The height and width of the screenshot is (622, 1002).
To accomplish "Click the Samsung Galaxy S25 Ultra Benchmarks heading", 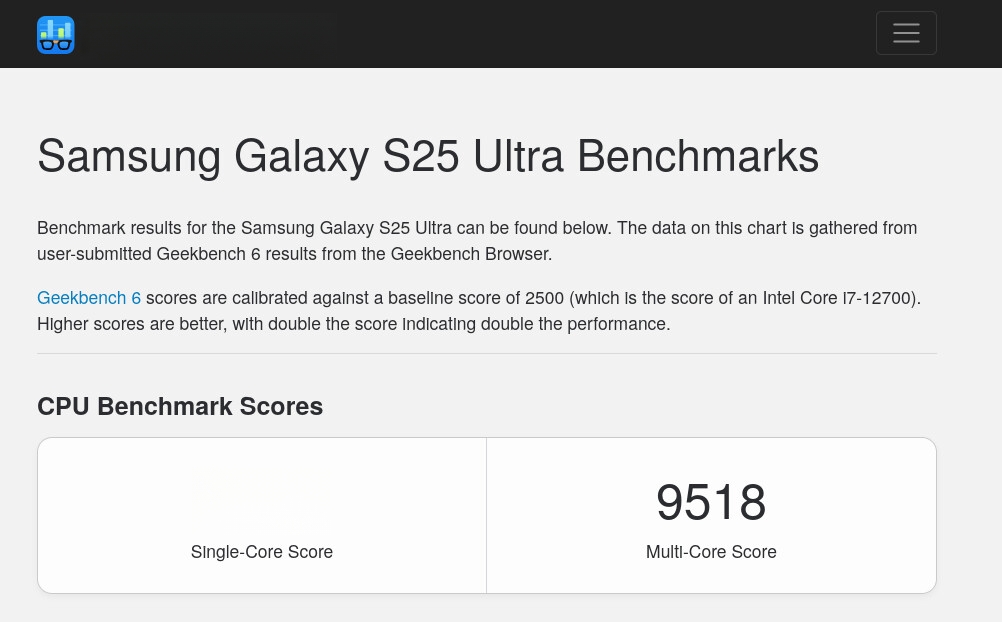I will [x=428, y=156].
